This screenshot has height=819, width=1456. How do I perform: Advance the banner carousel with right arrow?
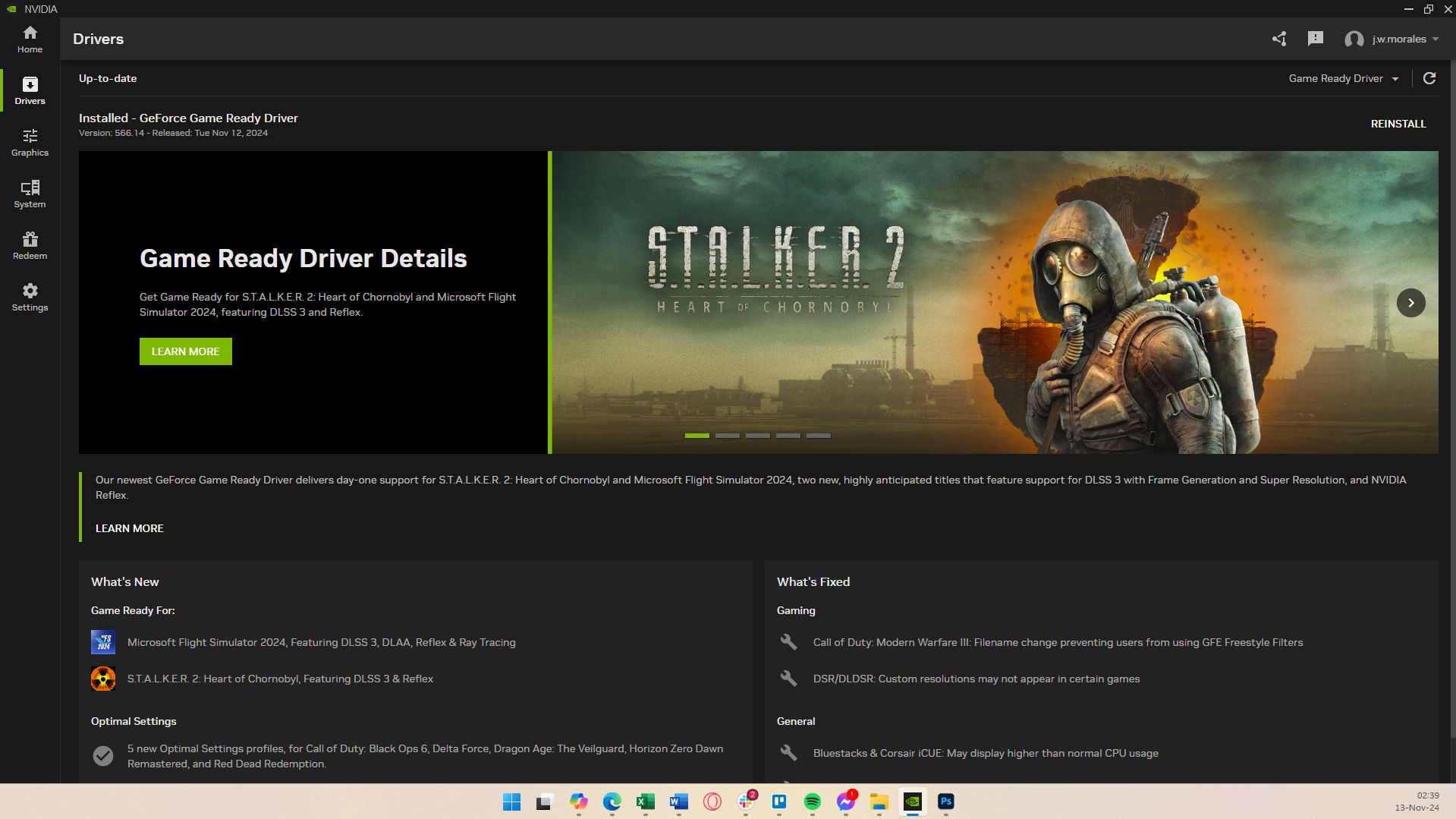[x=1411, y=303]
